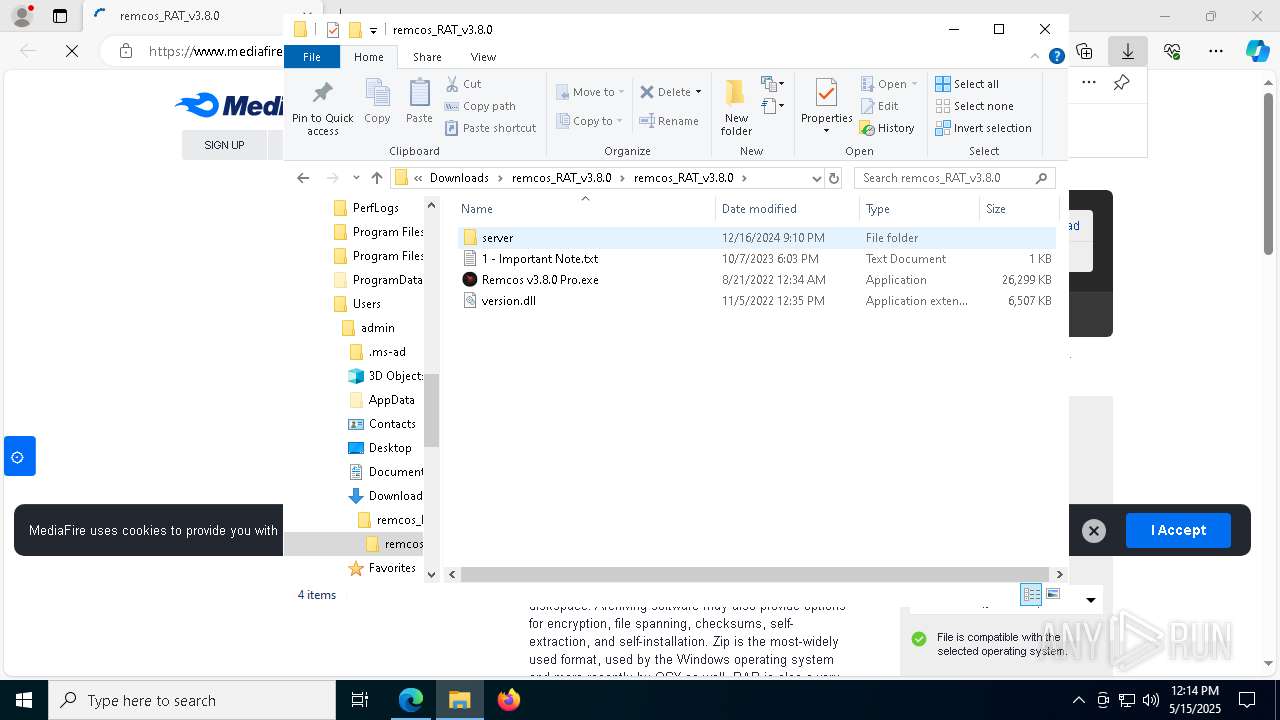The width and height of the screenshot is (1280, 720).
Task: Select the server folder
Action: pyautogui.click(x=756, y=238)
